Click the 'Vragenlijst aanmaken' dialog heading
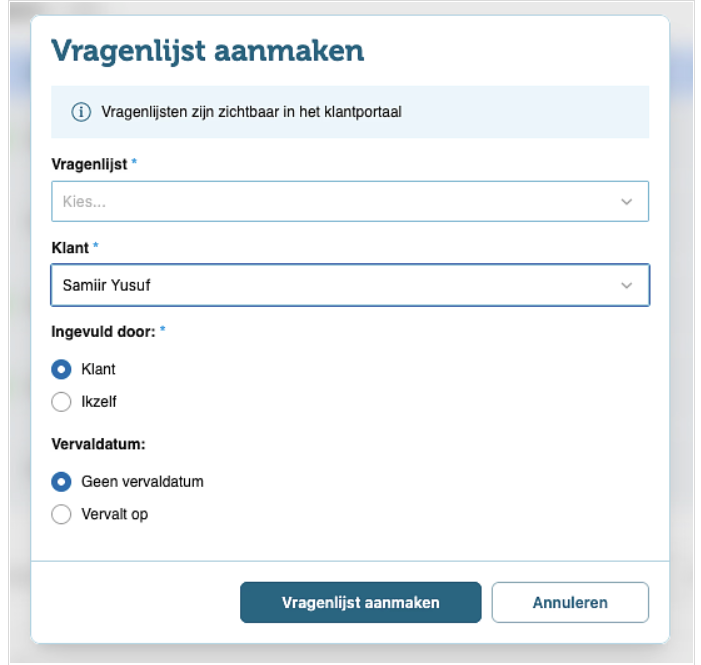Viewport: 701px width, 665px height. [207, 51]
